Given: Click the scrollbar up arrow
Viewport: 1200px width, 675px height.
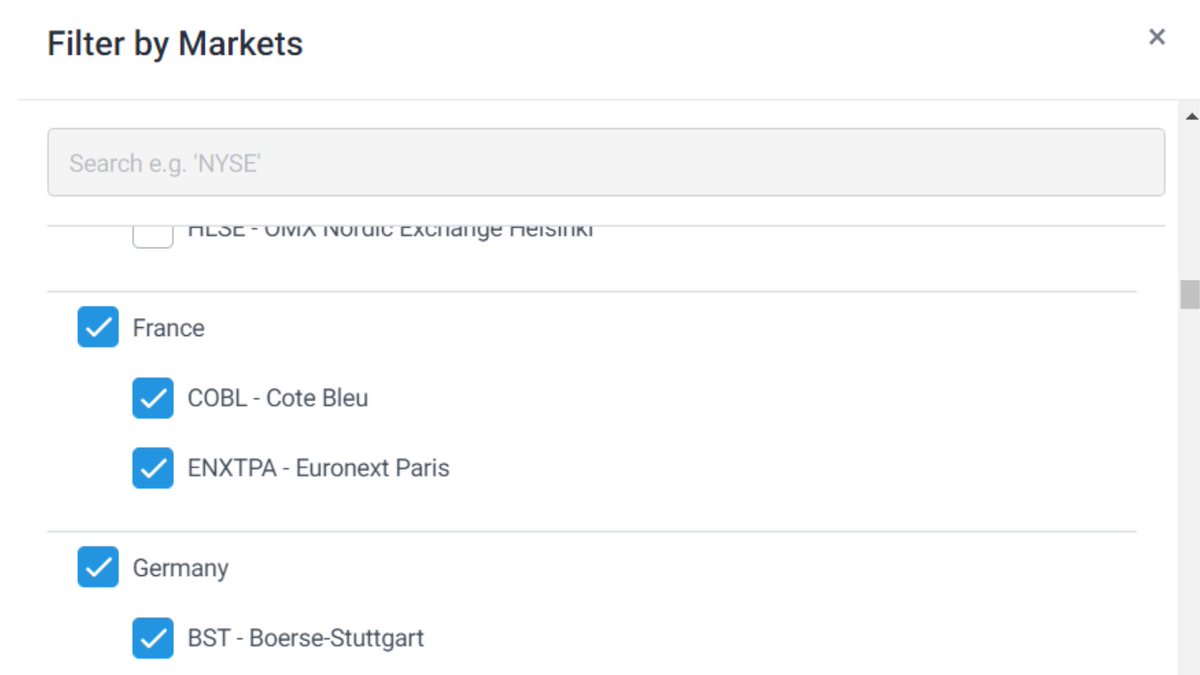Looking at the screenshot, I should click(x=1190, y=115).
